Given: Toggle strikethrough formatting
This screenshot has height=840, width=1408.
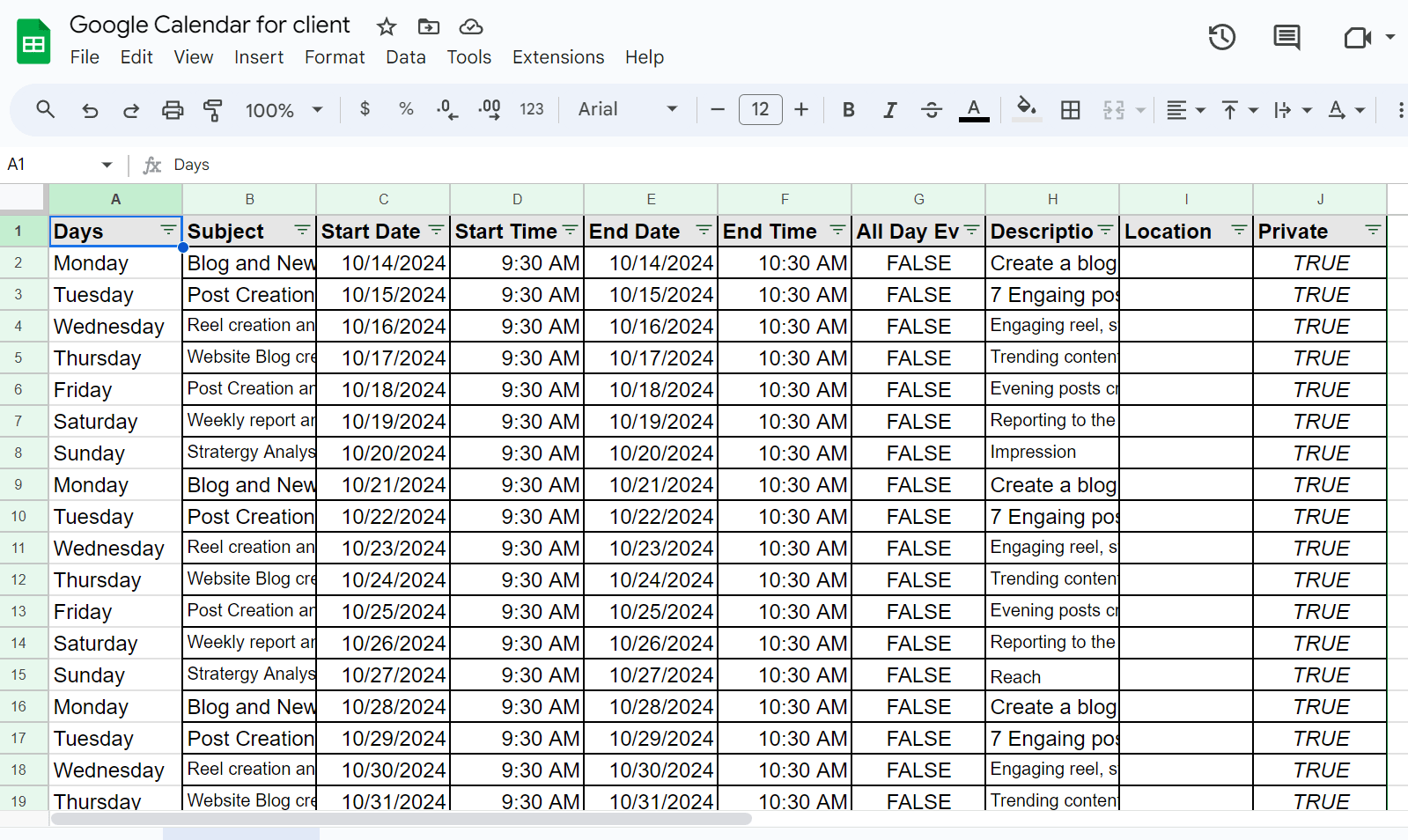Looking at the screenshot, I should coord(931,110).
